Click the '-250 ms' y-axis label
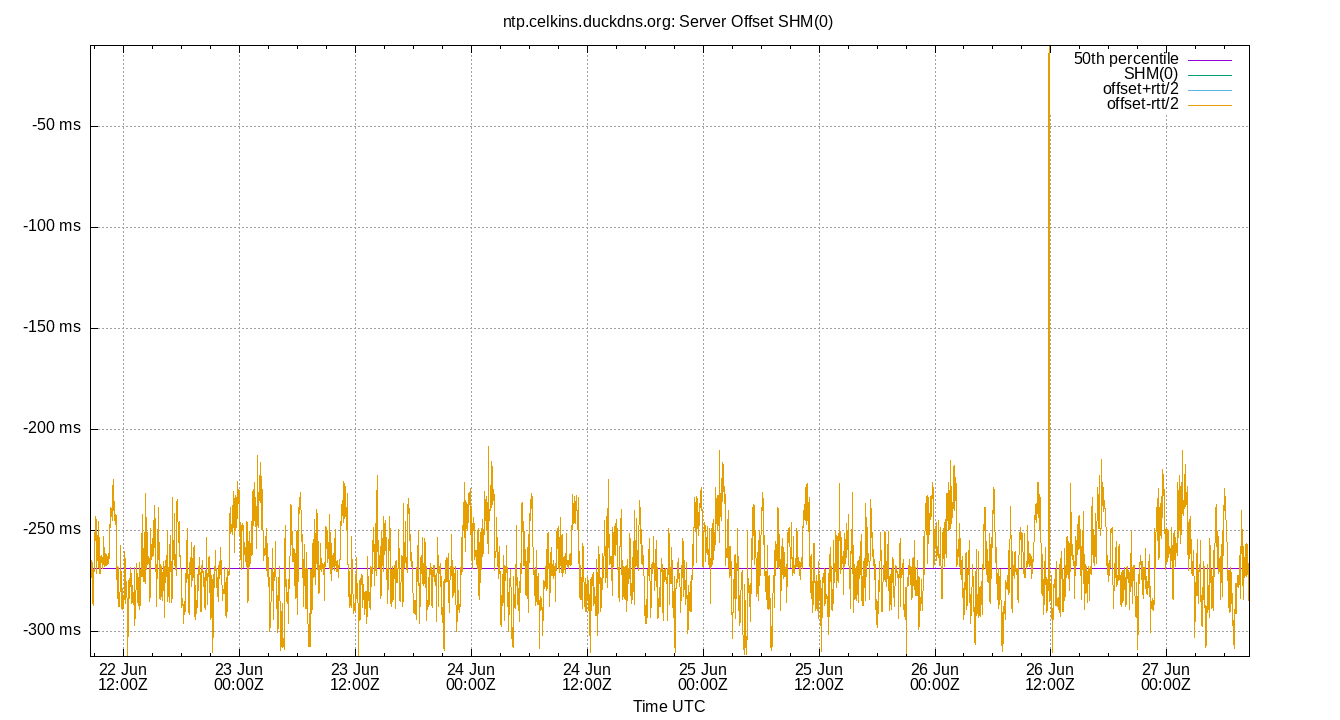This screenshot has width=1340, height=720. [x=52, y=529]
